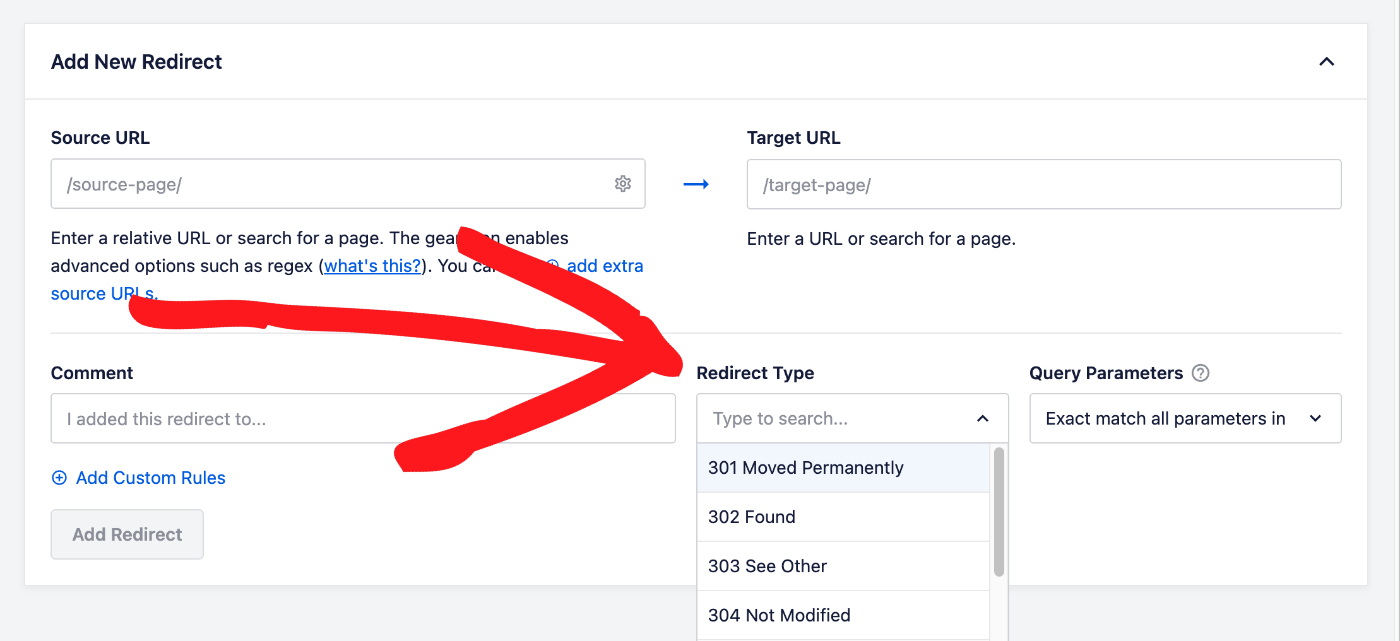Click the Redirect Type search box
Screen dimensions: 1400x641
pos(835,419)
